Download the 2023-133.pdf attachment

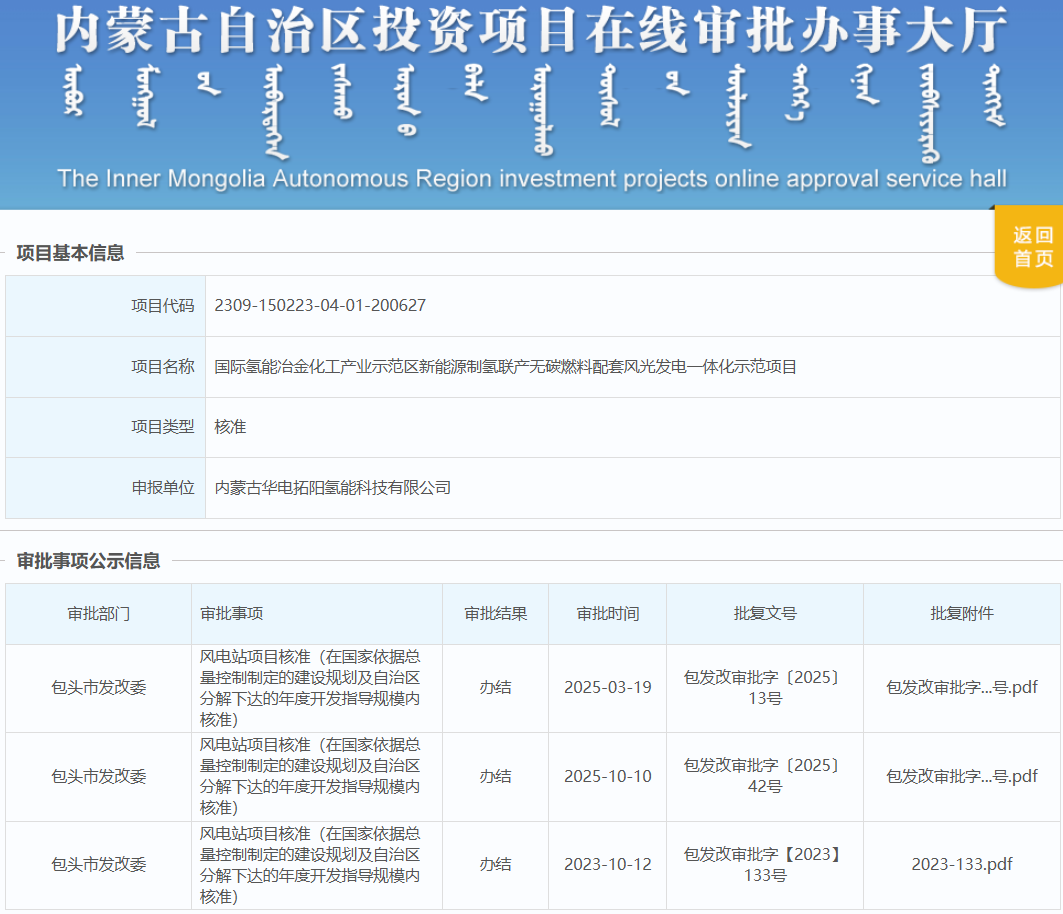(961, 864)
